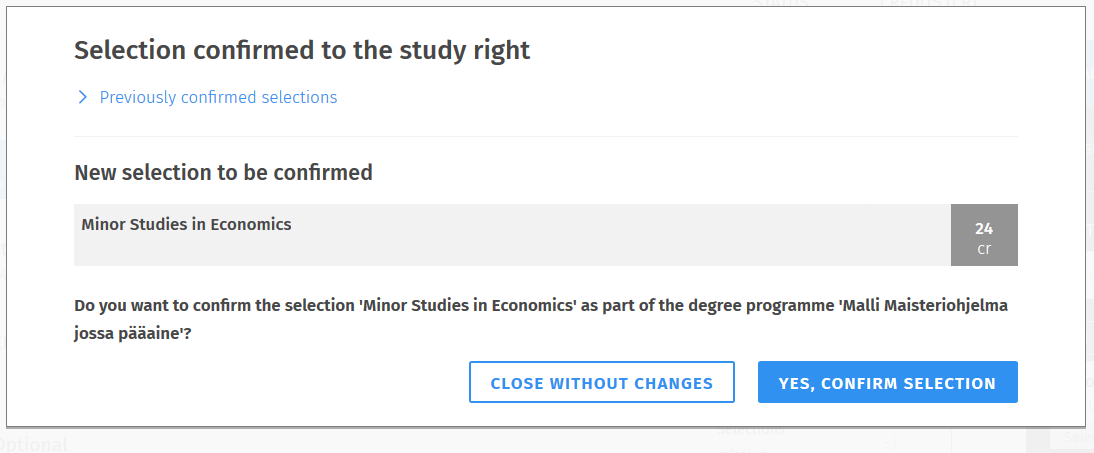Open the Previously confirmed selections link
The image size is (1094, 453).
click(x=218, y=98)
